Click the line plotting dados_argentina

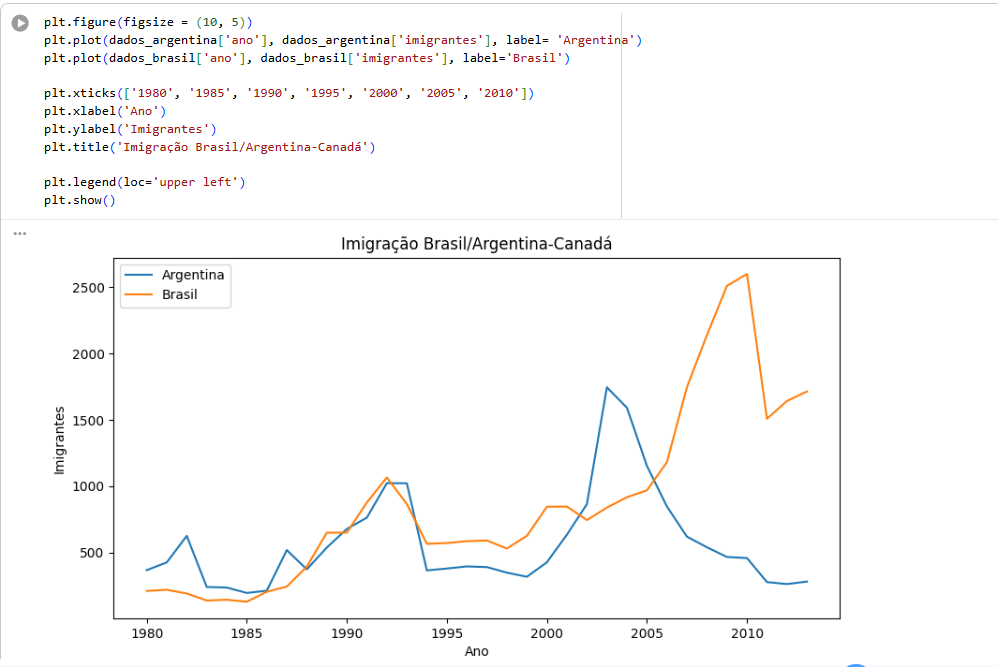click(343, 40)
